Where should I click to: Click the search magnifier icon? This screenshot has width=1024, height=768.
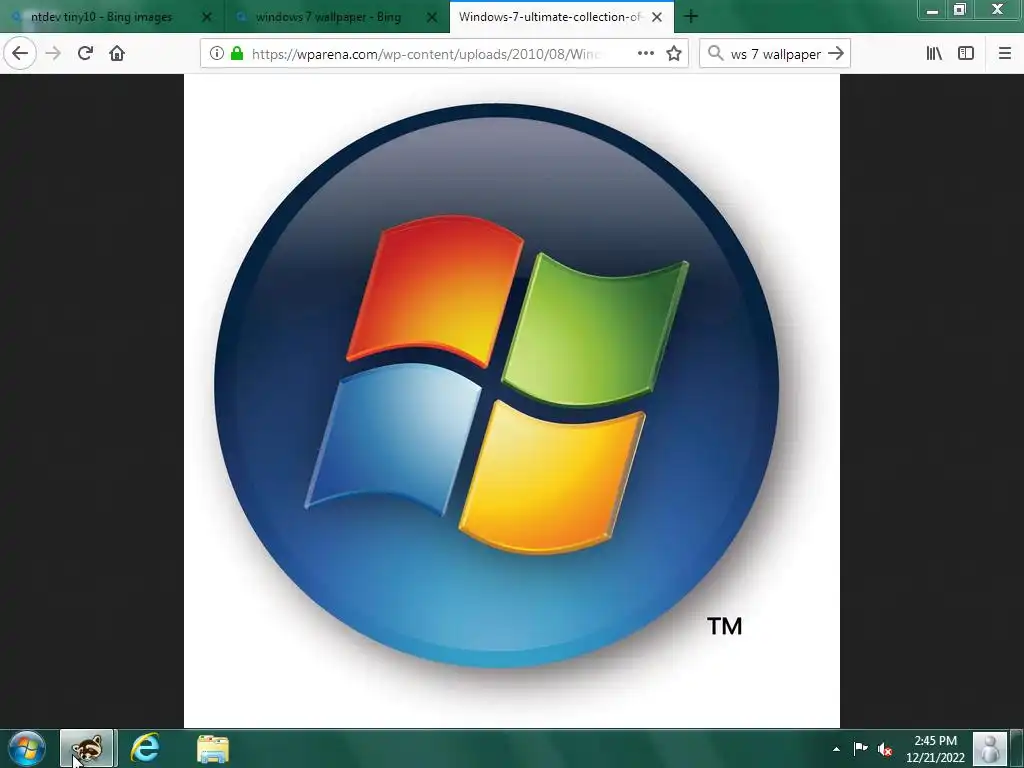click(x=716, y=54)
